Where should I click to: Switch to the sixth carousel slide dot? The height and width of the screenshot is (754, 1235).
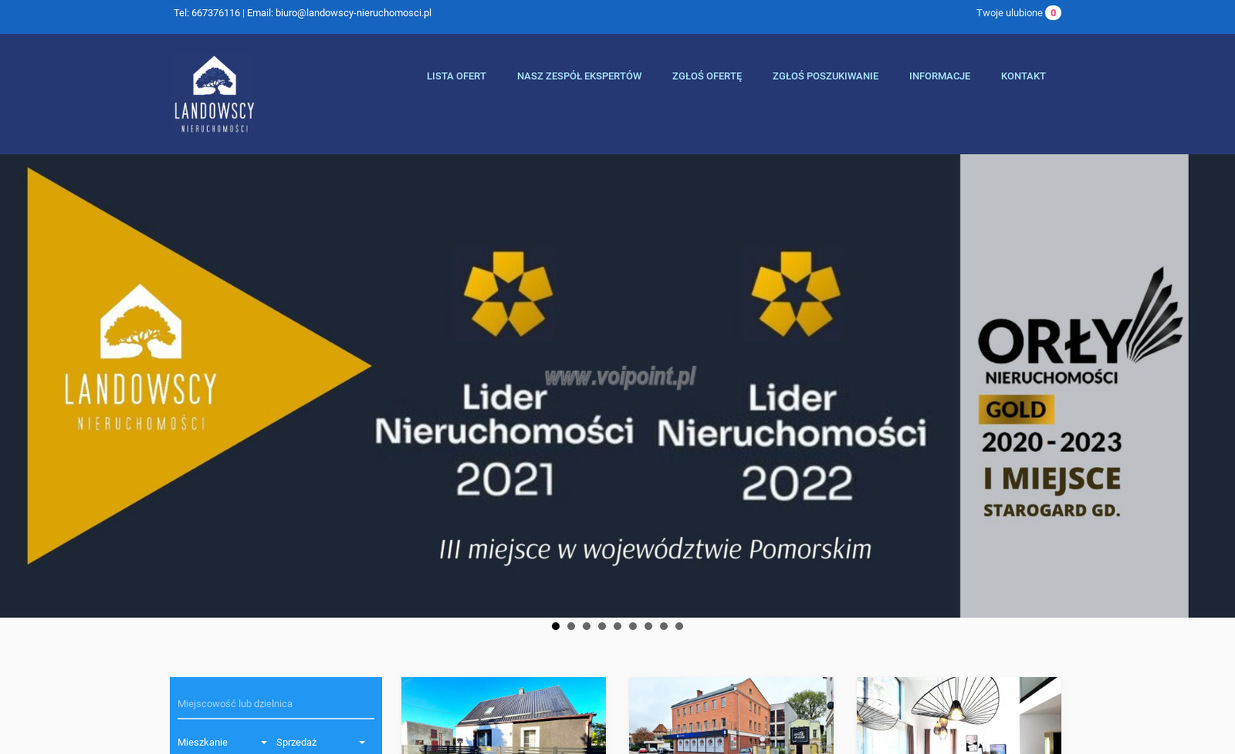click(x=633, y=626)
